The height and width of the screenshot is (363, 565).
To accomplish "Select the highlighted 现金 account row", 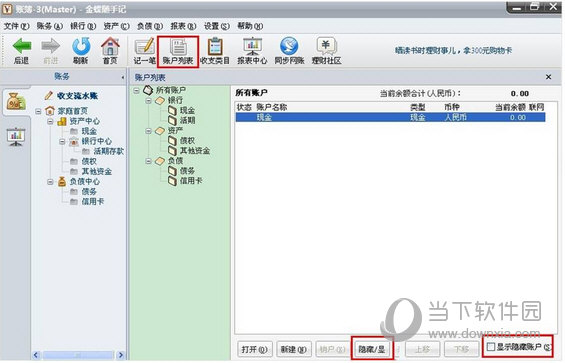I will click(x=390, y=118).
